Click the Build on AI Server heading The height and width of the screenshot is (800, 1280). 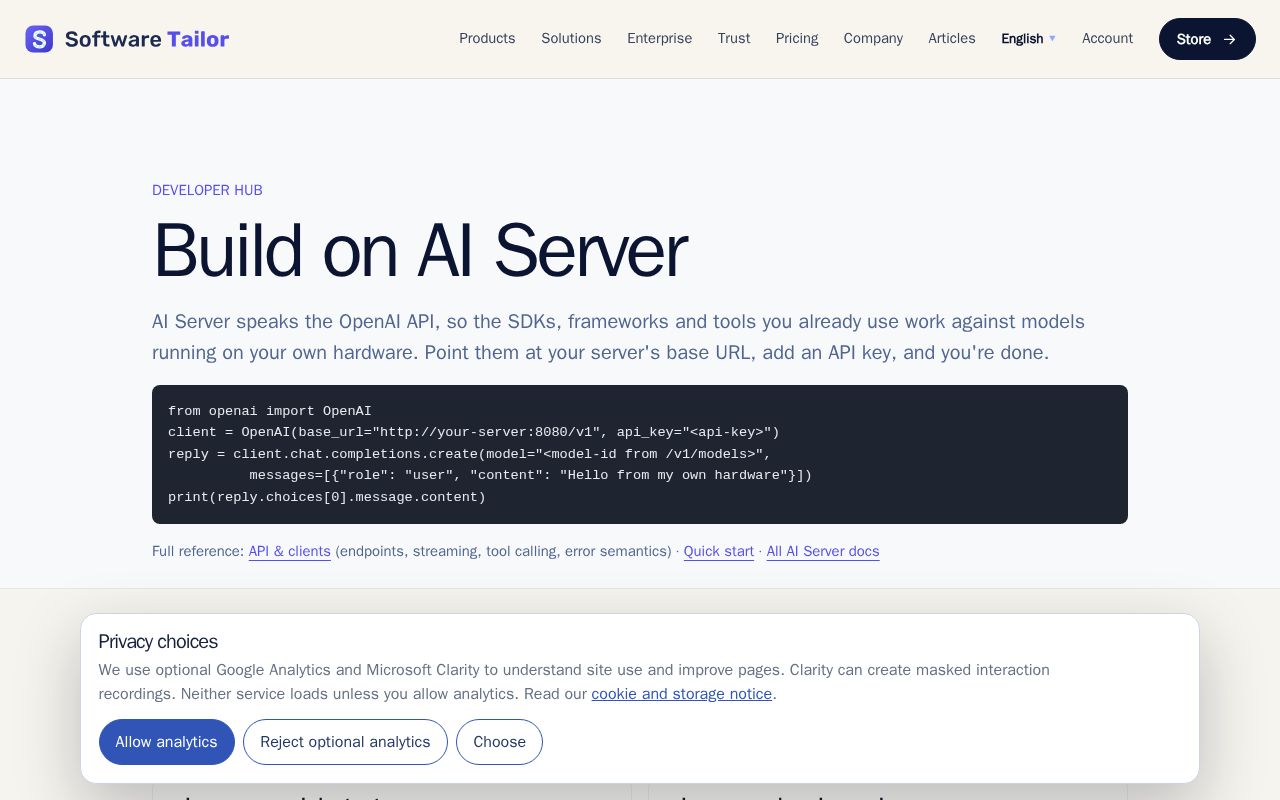coord(420,250)
